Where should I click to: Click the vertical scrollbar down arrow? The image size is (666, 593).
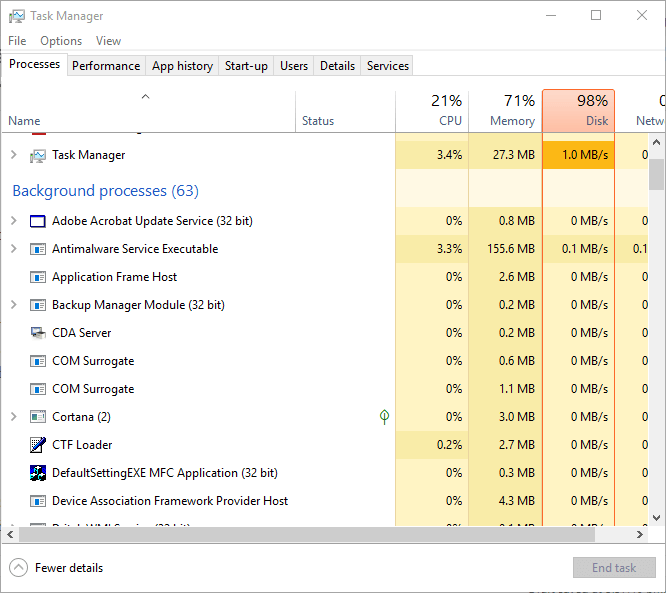click(656, 518)
